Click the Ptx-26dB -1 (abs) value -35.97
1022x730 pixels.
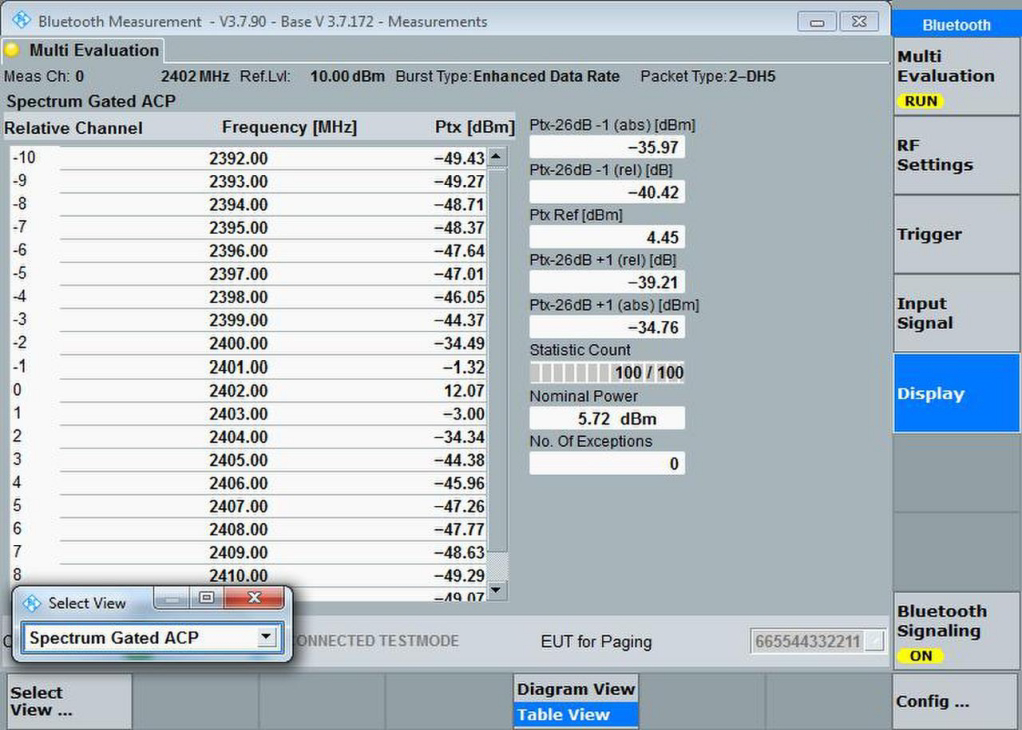(606, 147)
